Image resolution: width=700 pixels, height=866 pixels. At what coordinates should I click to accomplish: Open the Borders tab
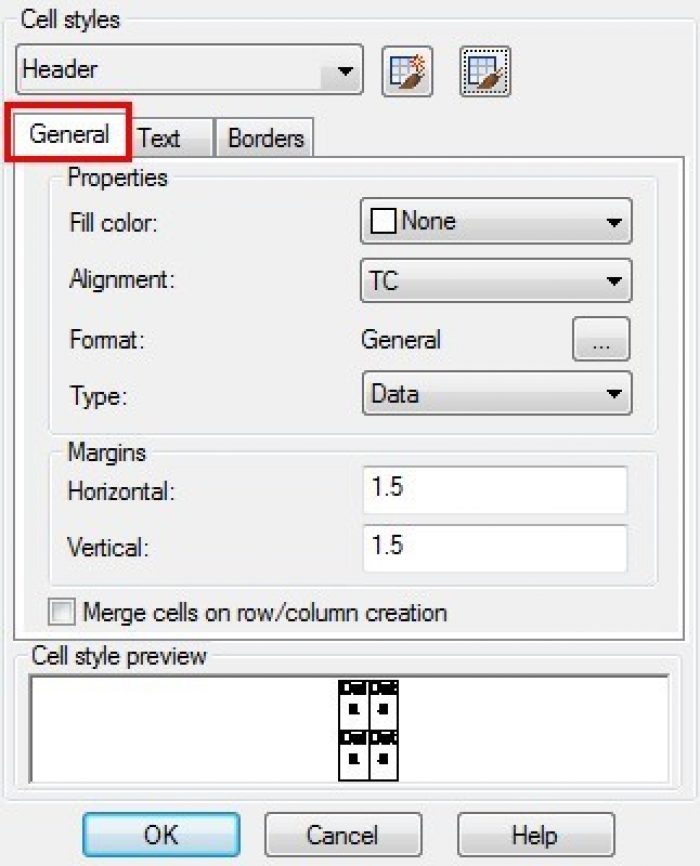[265, 138]
